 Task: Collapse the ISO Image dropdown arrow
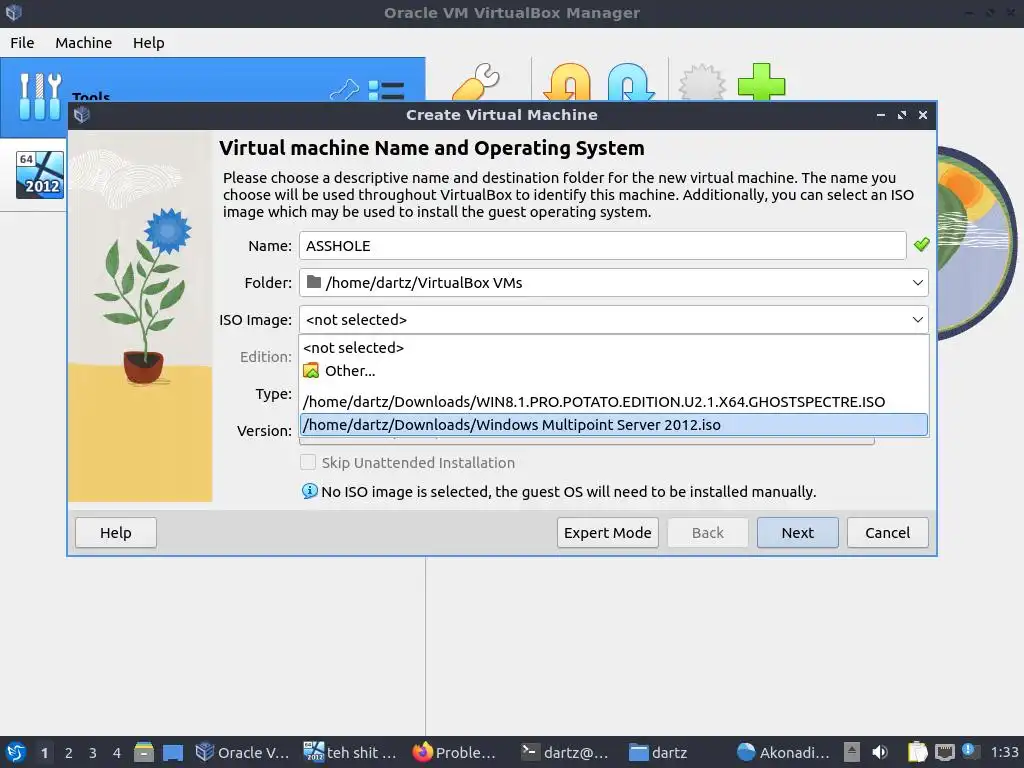(x=917, y=319)
